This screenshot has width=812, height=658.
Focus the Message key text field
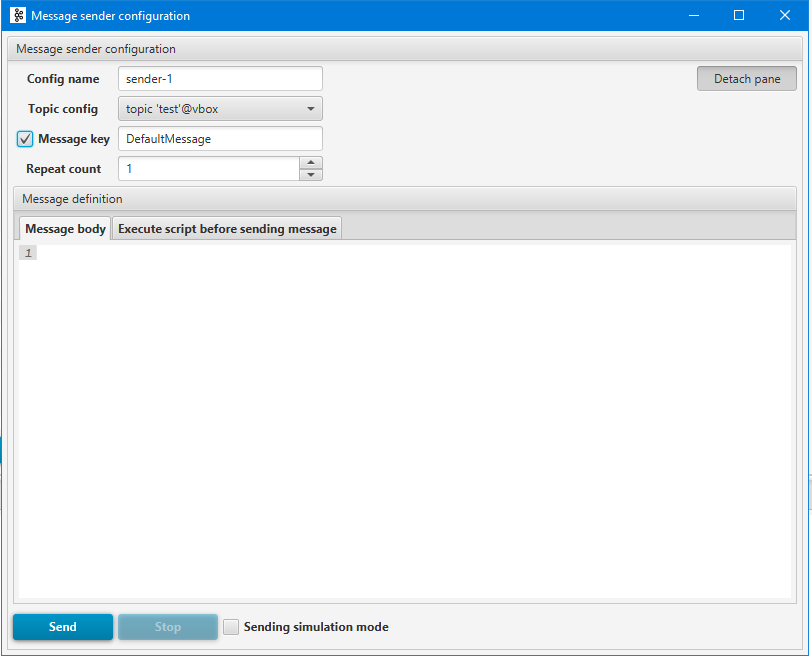tap(220, 139)
